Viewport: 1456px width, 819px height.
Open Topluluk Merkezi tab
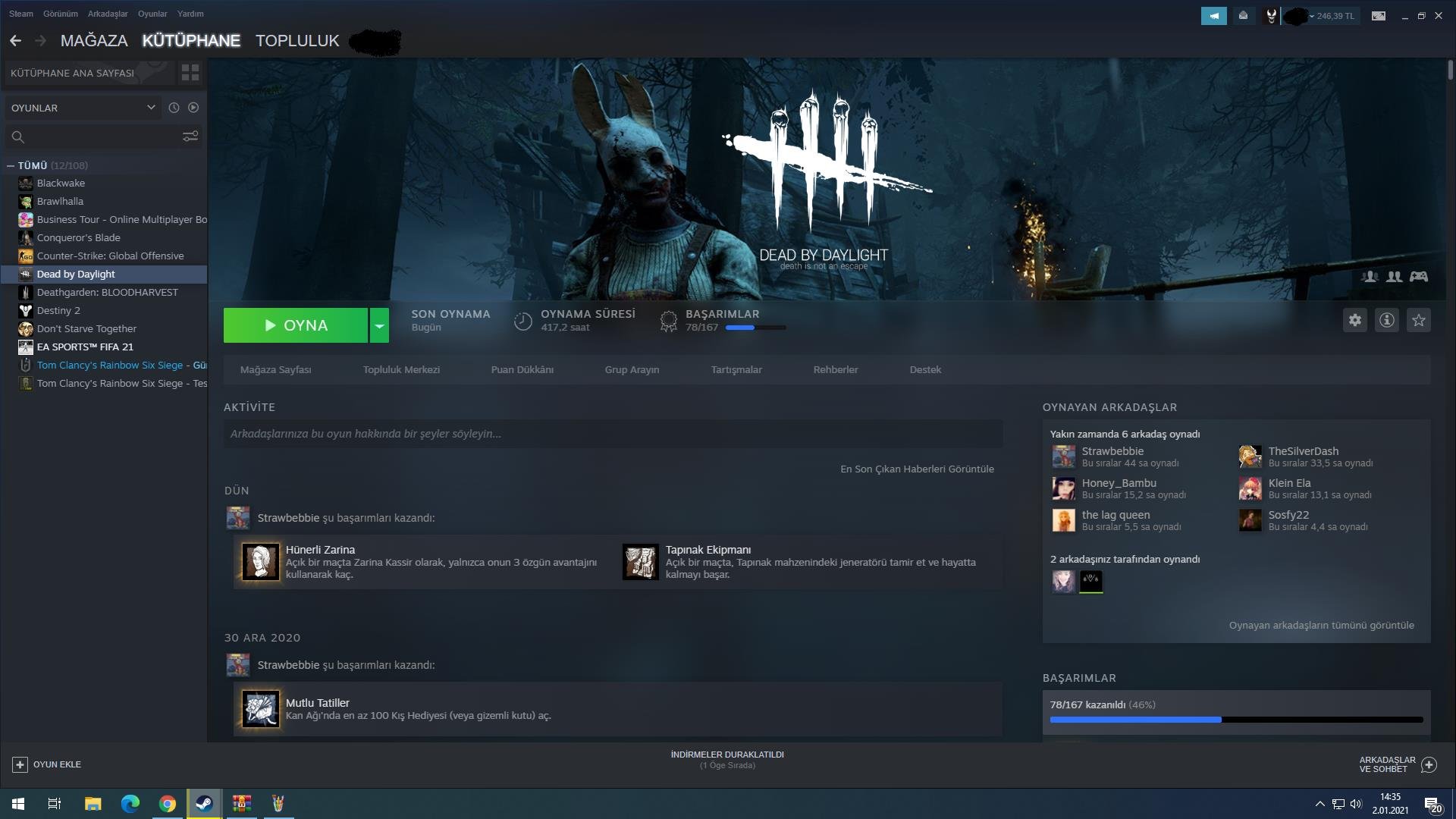pos(401,369)
